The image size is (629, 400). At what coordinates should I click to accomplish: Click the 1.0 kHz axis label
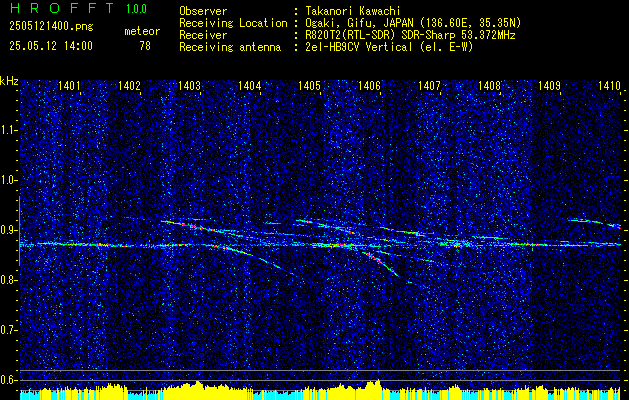pos(8,180)
